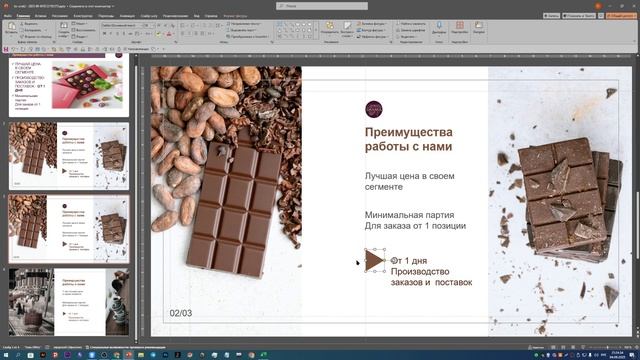Click Показать в Teams button
This screenshot has width=640, height=360.
click(579, 16)
